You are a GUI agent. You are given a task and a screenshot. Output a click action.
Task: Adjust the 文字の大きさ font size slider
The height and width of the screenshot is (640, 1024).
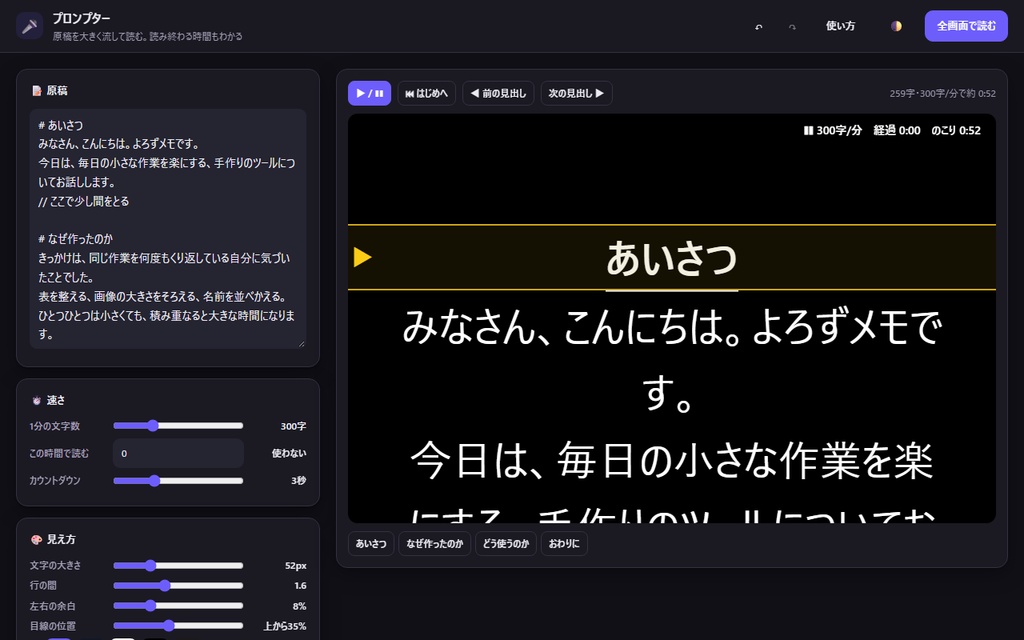[178, 566]
